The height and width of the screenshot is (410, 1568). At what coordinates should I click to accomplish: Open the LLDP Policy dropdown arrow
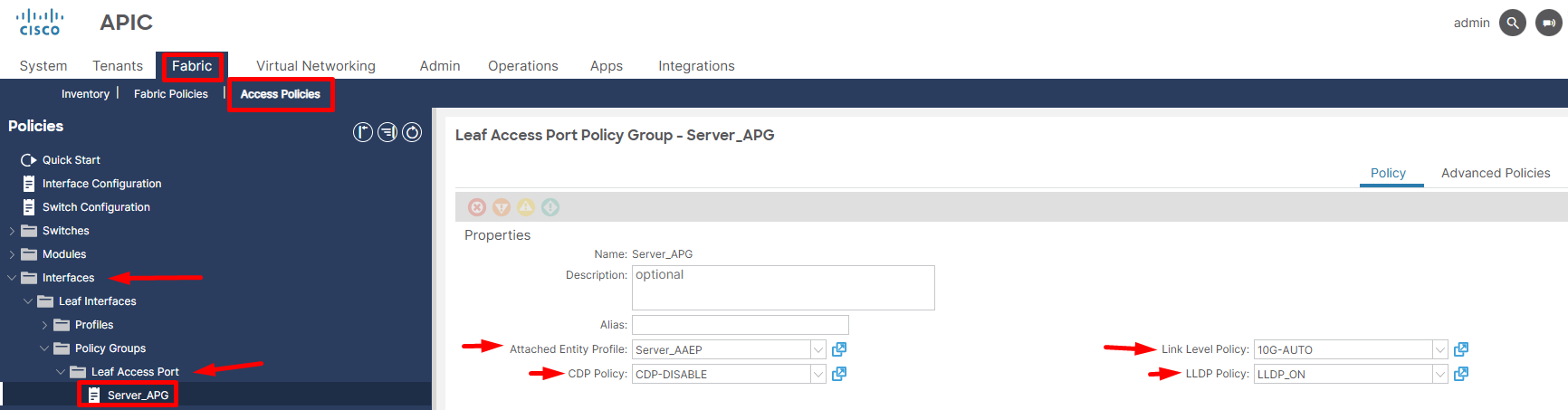tap(1440, 374)
